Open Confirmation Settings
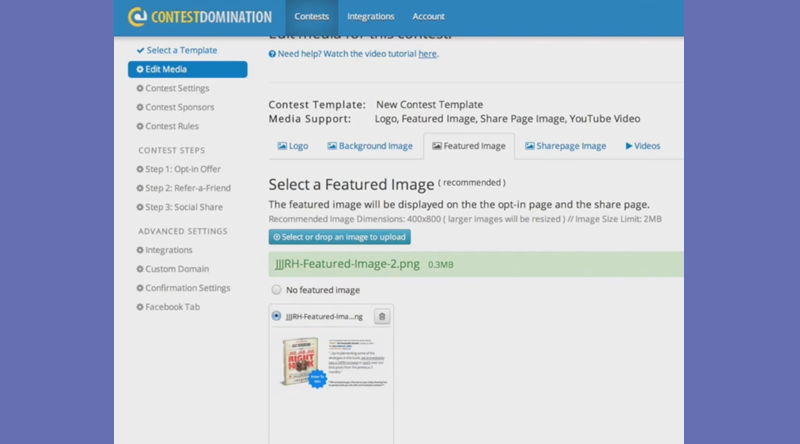 (x=188, y=288)
